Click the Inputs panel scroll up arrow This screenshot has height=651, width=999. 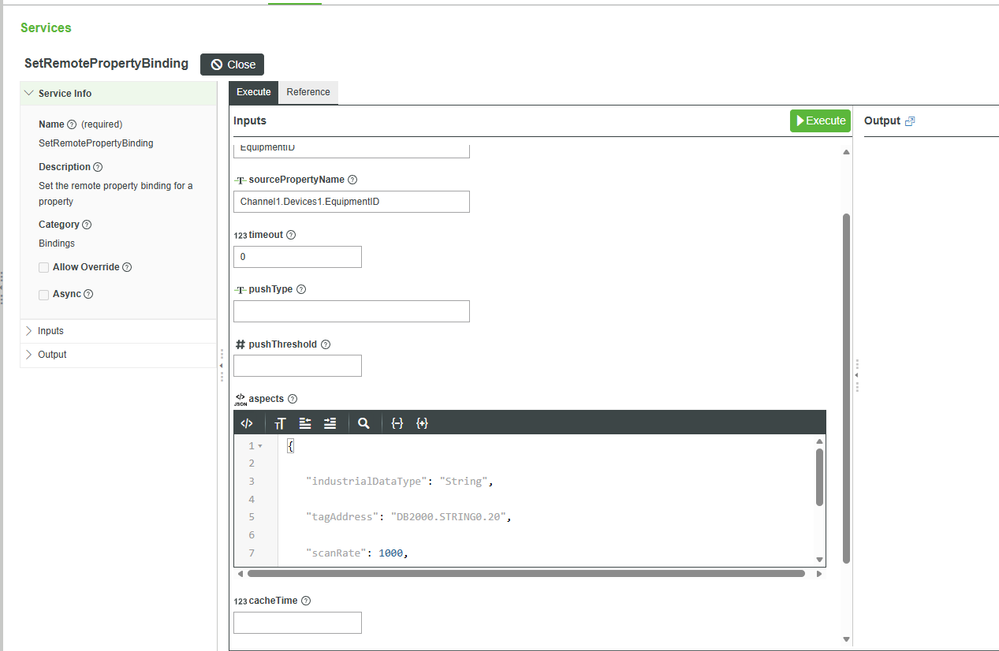(846, 152)
